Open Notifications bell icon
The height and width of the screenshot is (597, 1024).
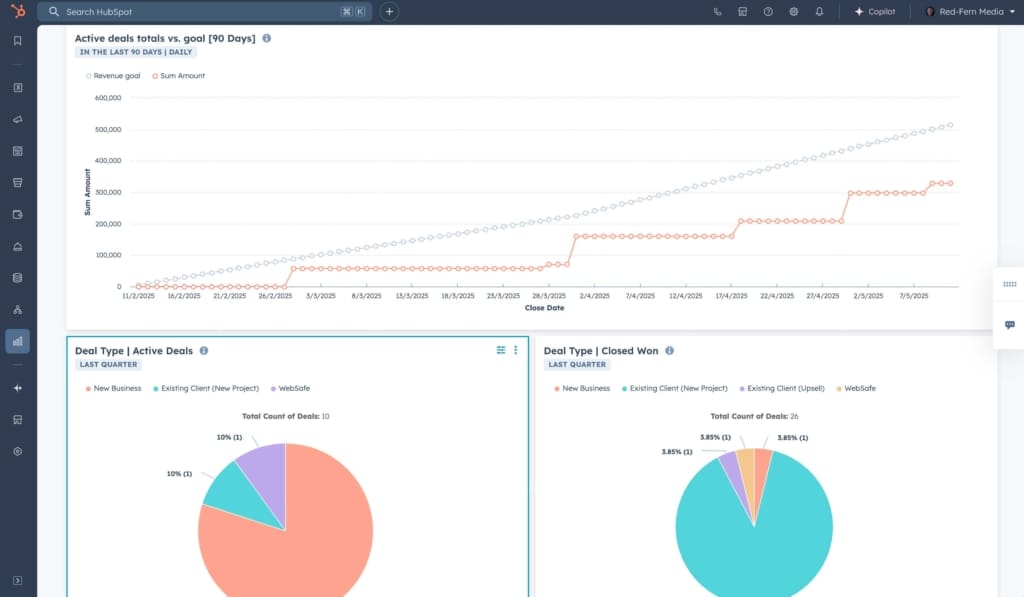coord(819,12)
